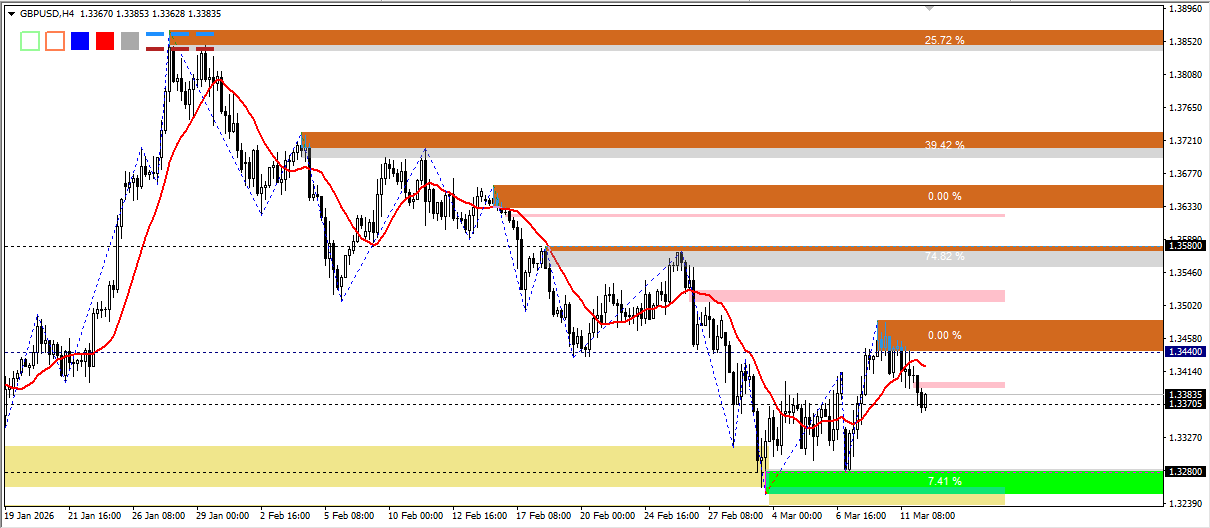
Task: Toggle the light green outlined square button
Action: (x=30, y=41)
